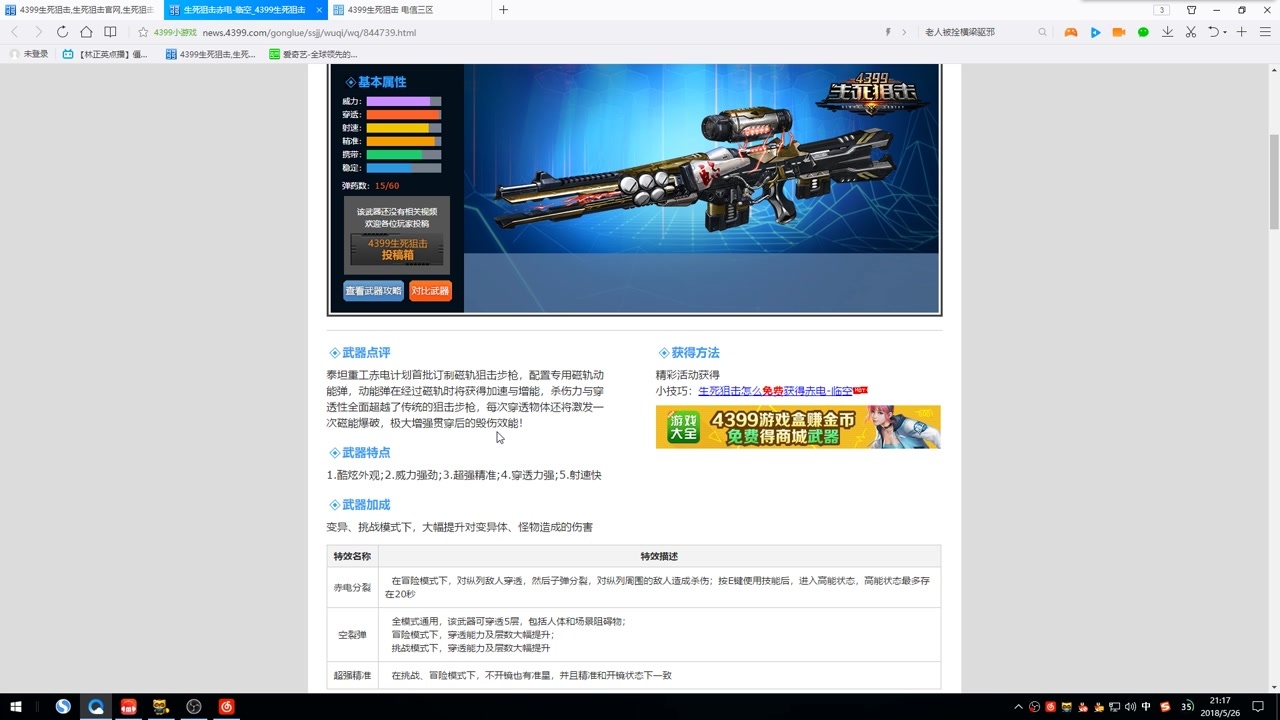Go back to previous page
This screenshot has height=720, width=1280.
14,32
